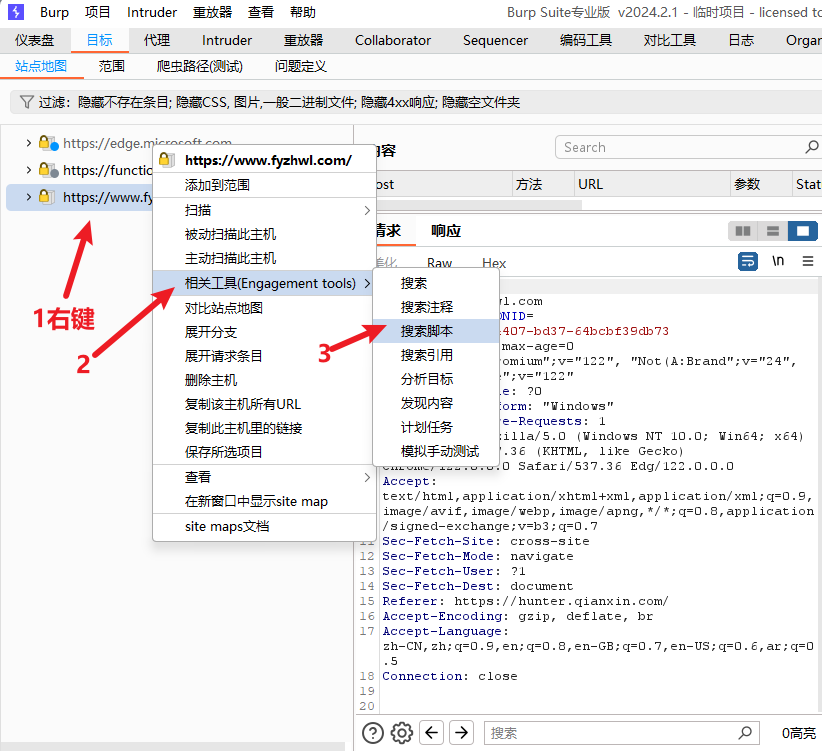This screenshot has height=751, width=822.
Task: Click the www.fy host lock icon
Action: click(47, 197)
